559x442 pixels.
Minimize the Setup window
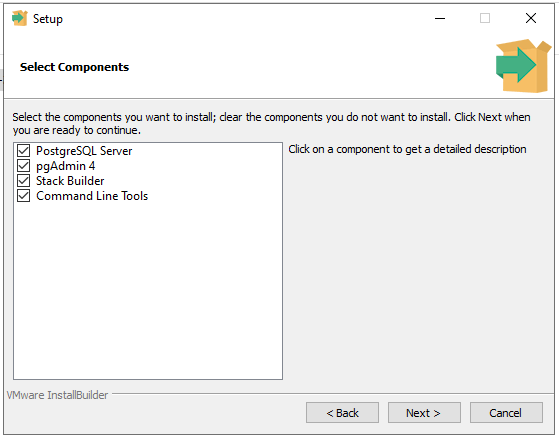[x=440, y=18]
